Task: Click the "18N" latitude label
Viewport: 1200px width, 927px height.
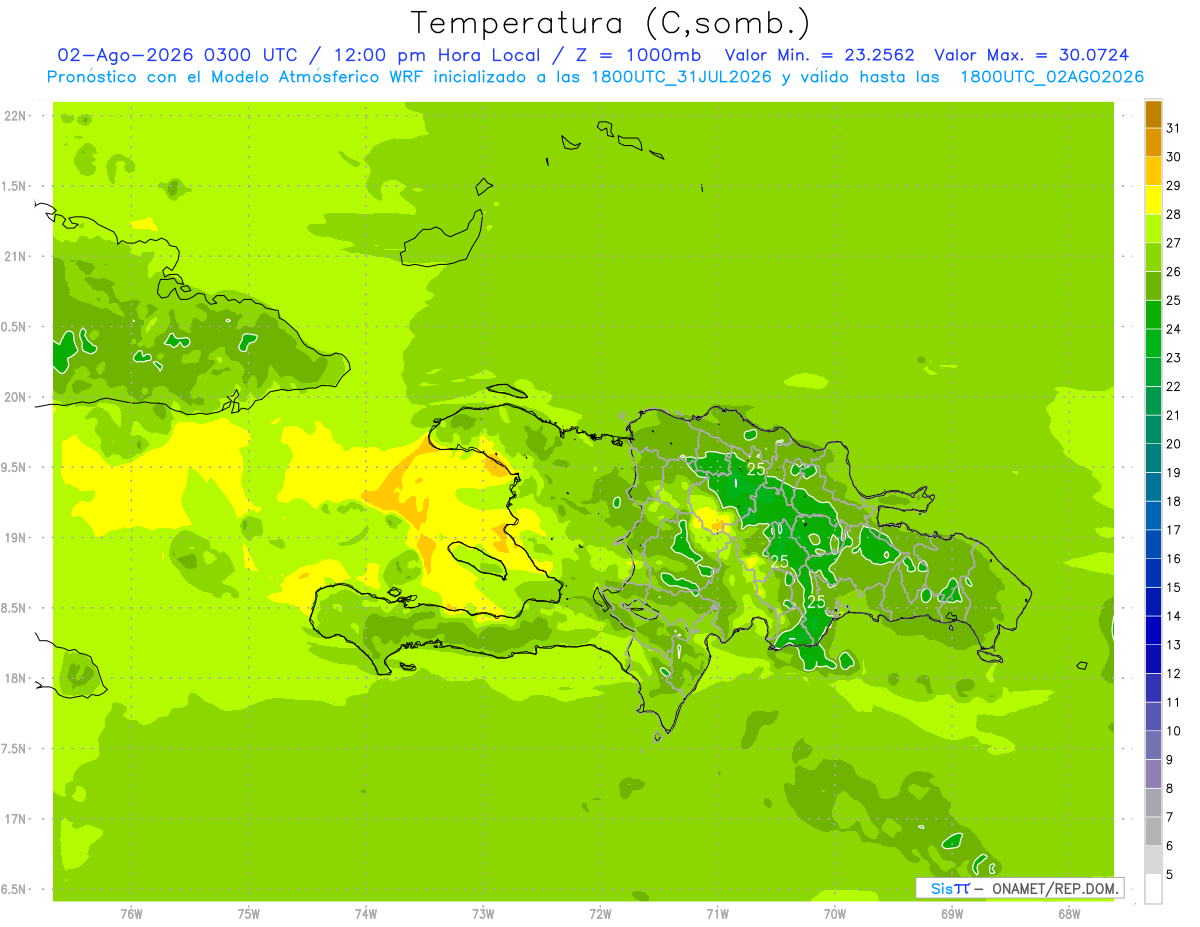Action: point(16,679)
